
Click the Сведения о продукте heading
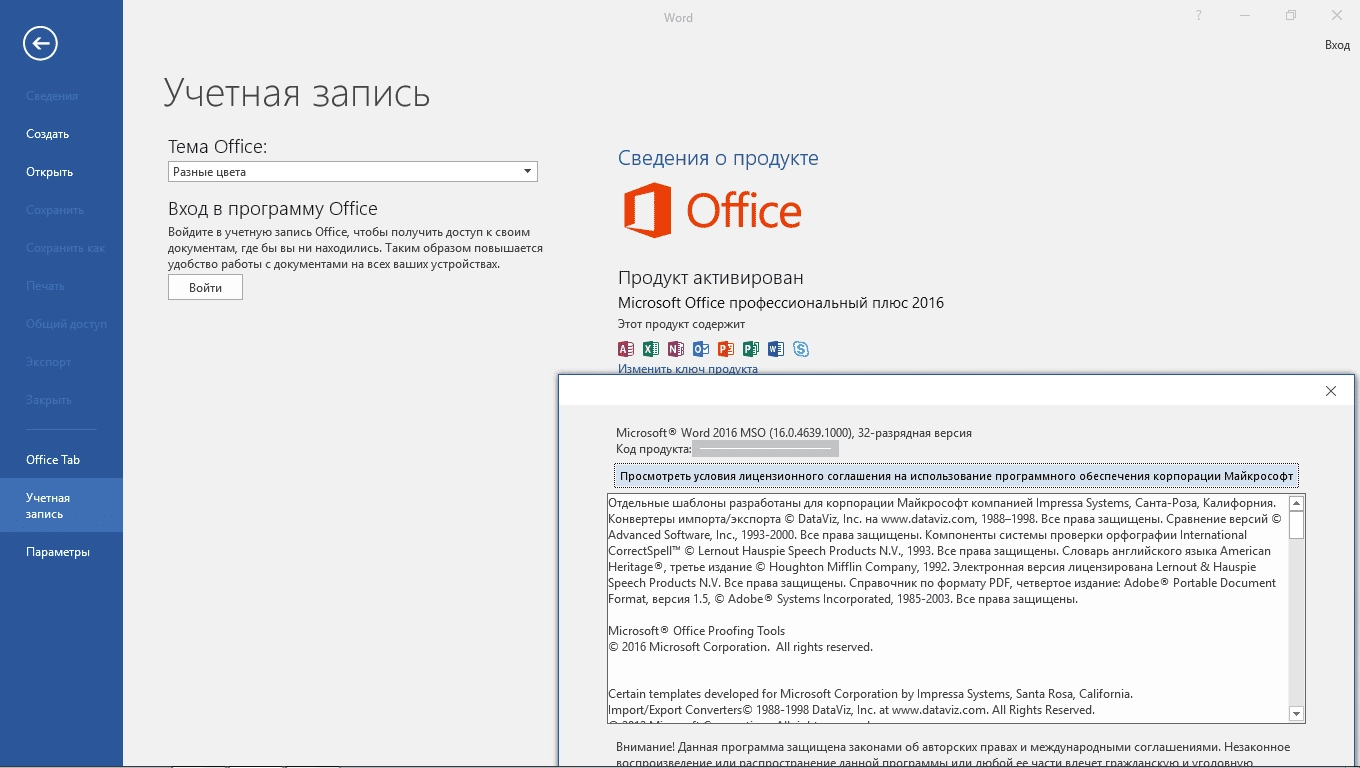coord(718,158)
